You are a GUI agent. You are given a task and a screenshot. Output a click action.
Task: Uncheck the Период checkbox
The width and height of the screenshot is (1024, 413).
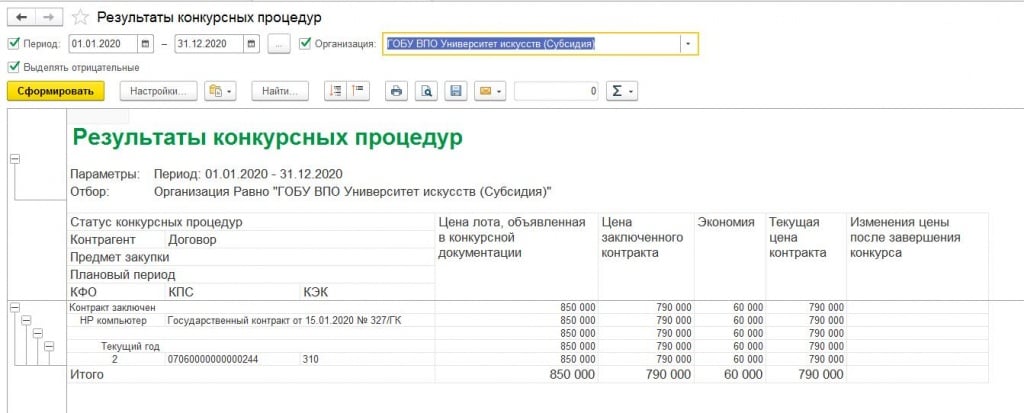pos(13,44)
